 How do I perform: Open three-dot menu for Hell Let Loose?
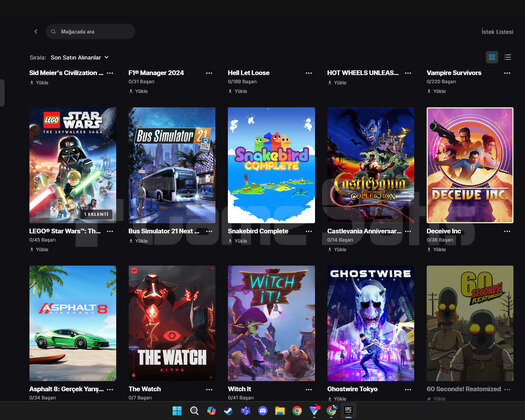[x=309, y=73]
